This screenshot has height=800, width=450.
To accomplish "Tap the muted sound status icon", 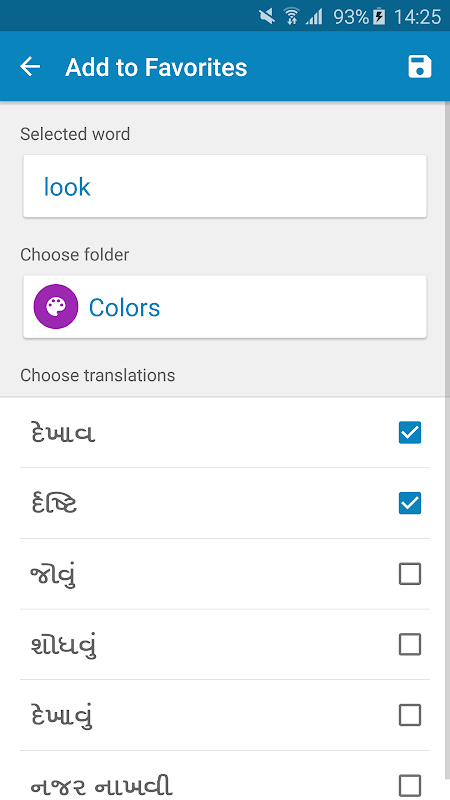I will [266, 16].
